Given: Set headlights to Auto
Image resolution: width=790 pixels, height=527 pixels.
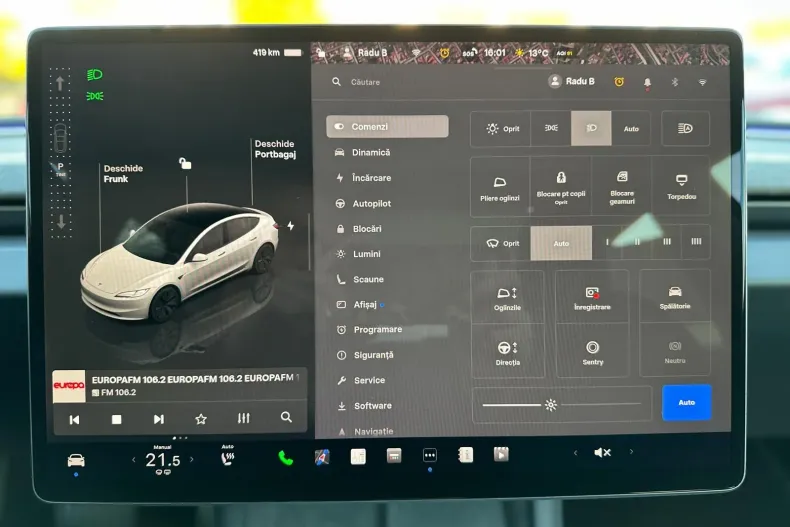Looking at the screenshot, I should (631, 128).
